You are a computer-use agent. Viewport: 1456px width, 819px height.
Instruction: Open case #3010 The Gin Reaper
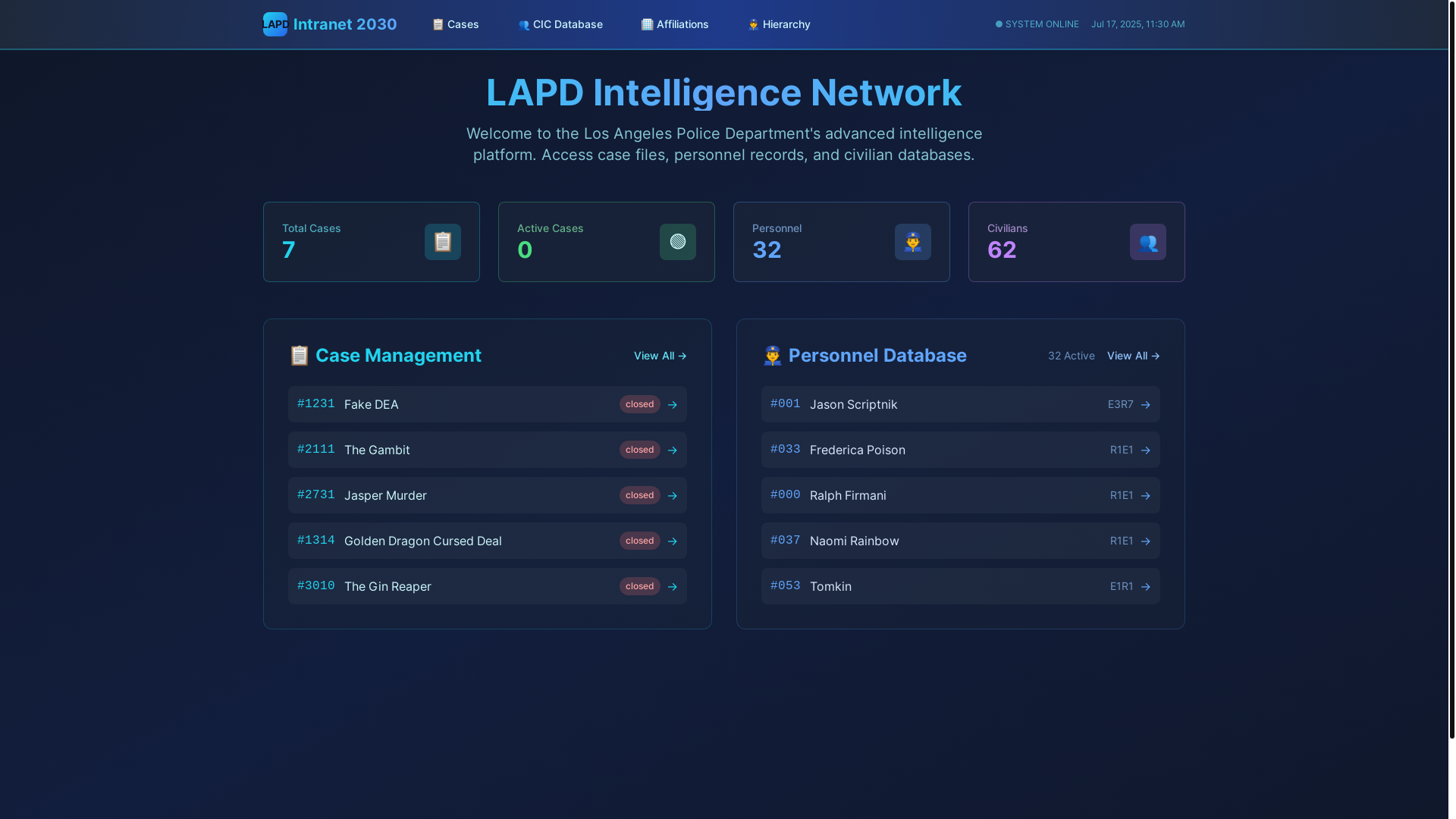[488, 586]
